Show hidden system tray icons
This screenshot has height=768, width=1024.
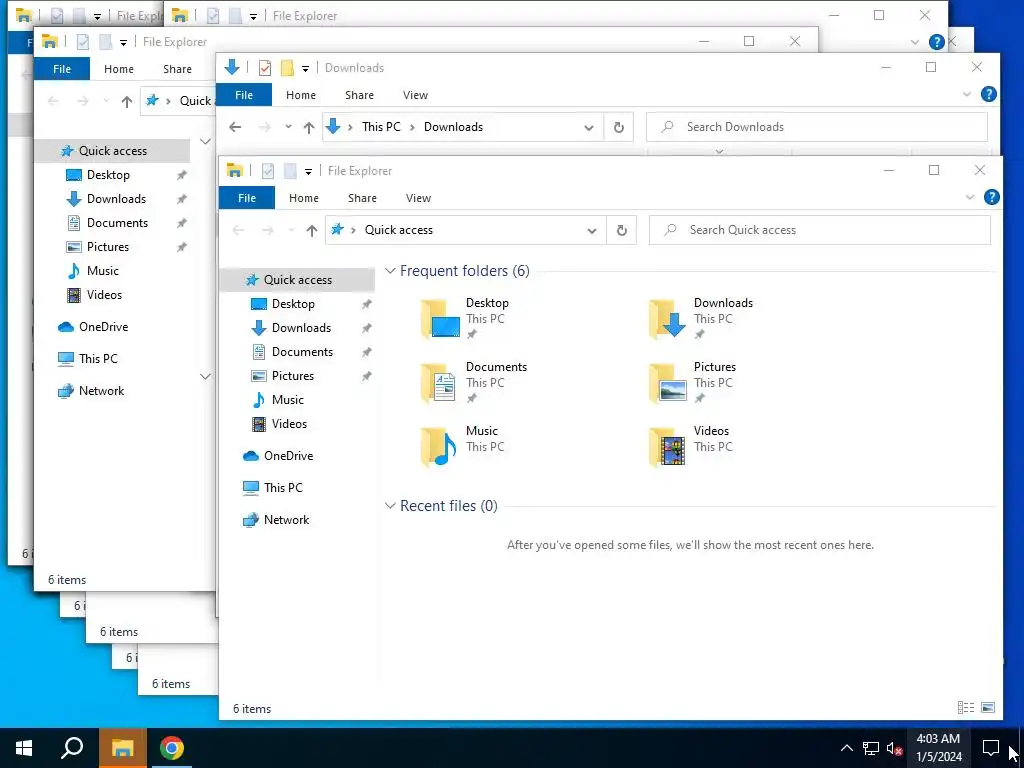pos(846,748)
